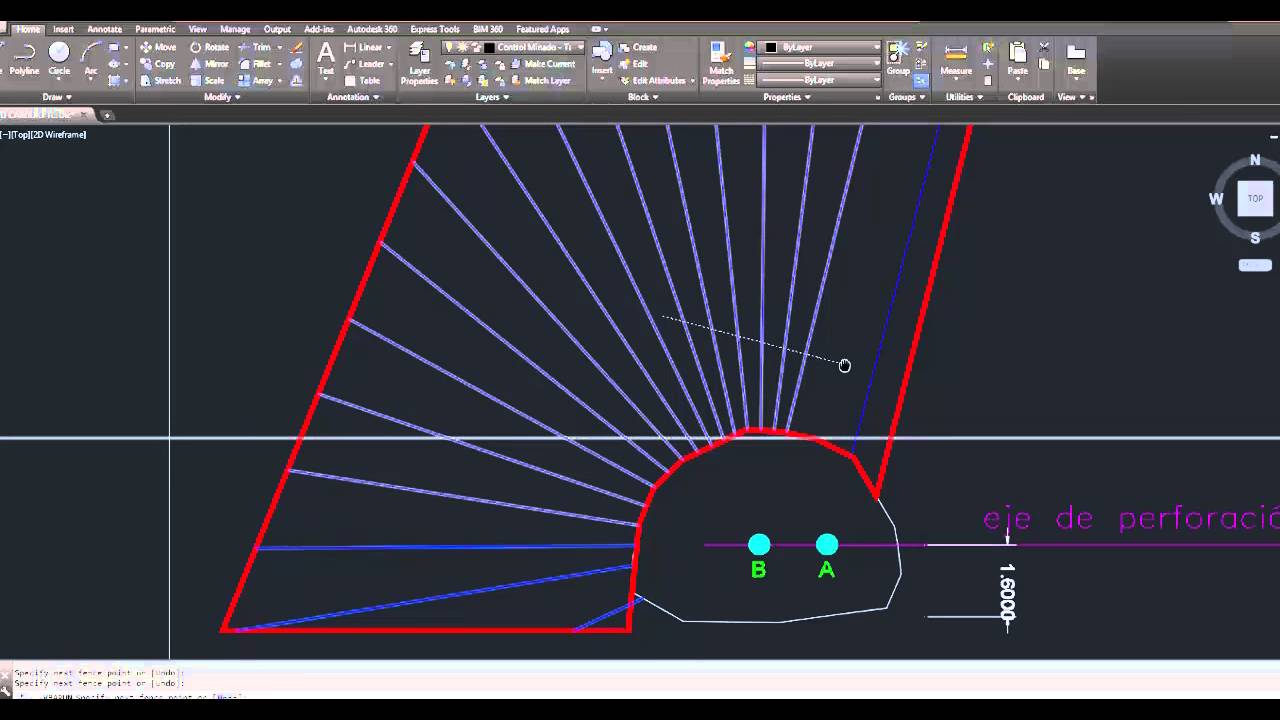Open the Insert ribbon tab
Viewport: 1280px width, 720px height.
point(63,29)
